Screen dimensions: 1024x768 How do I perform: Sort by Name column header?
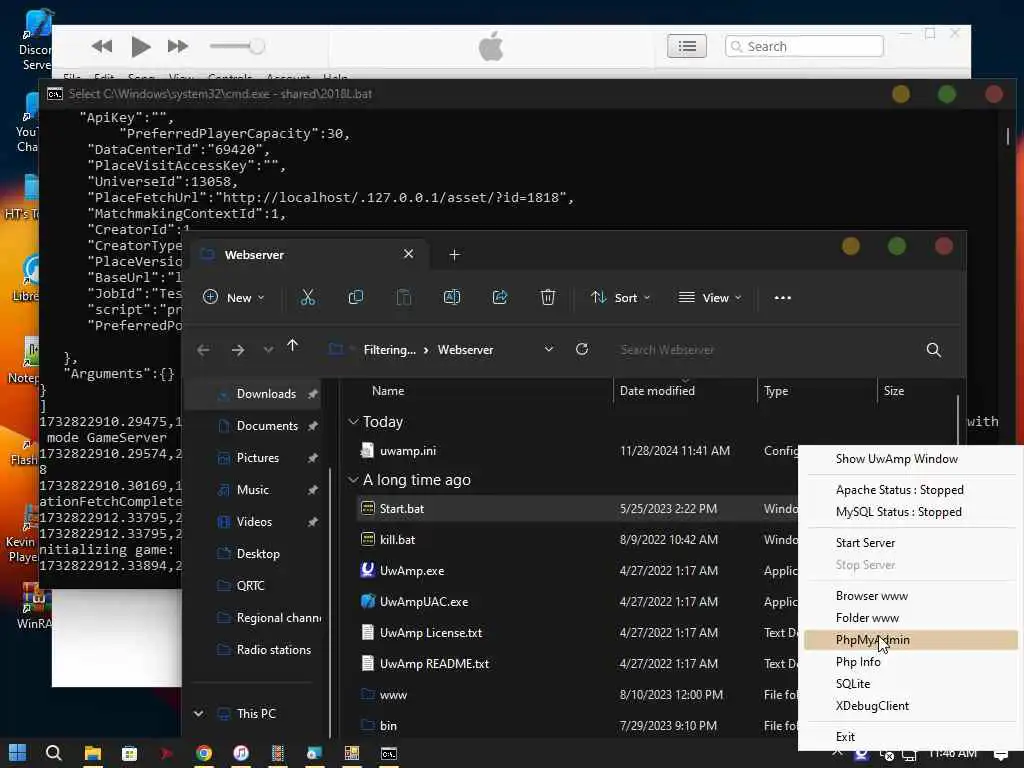(x=388, y=391)
